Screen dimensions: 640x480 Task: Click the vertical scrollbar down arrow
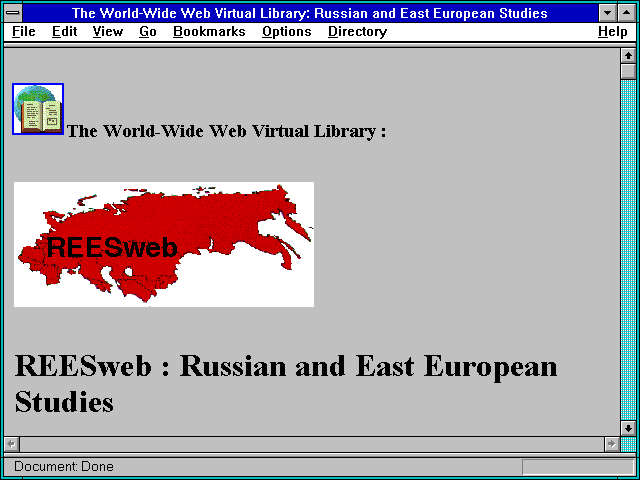[628, 428]
